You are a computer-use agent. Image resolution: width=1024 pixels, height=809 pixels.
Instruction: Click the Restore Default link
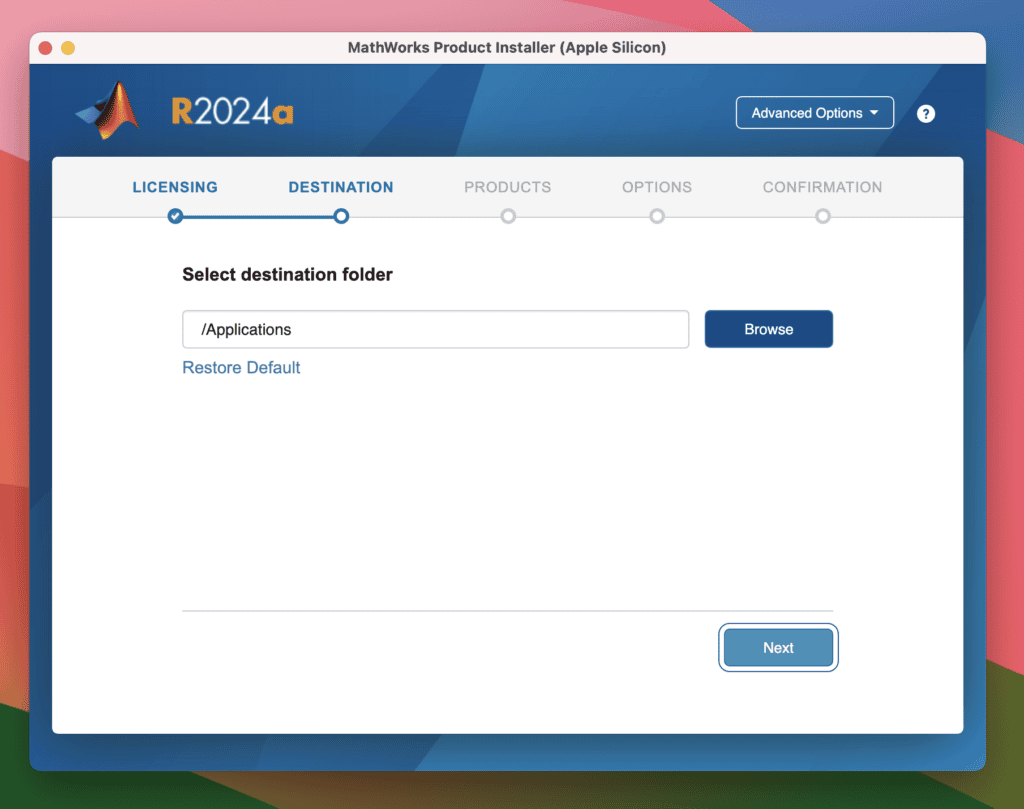click(241, 368)
